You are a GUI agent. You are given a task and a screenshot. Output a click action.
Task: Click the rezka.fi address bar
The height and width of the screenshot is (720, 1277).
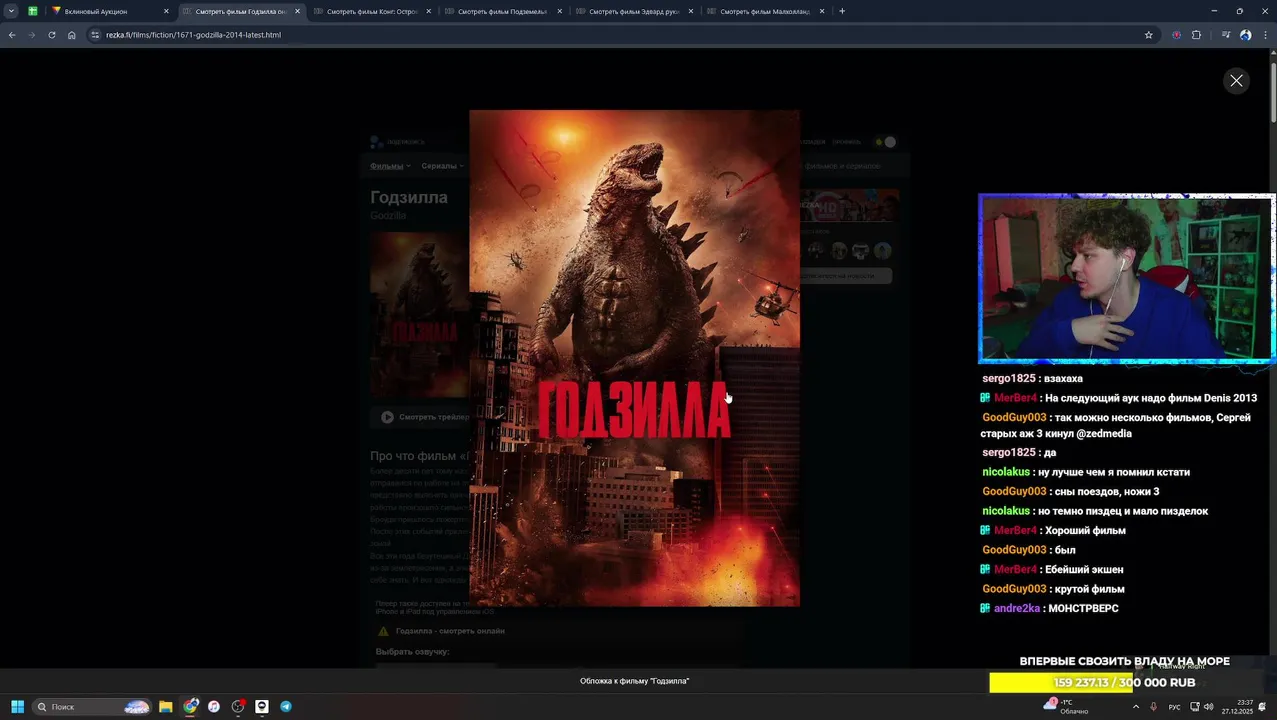pos(620,35)
